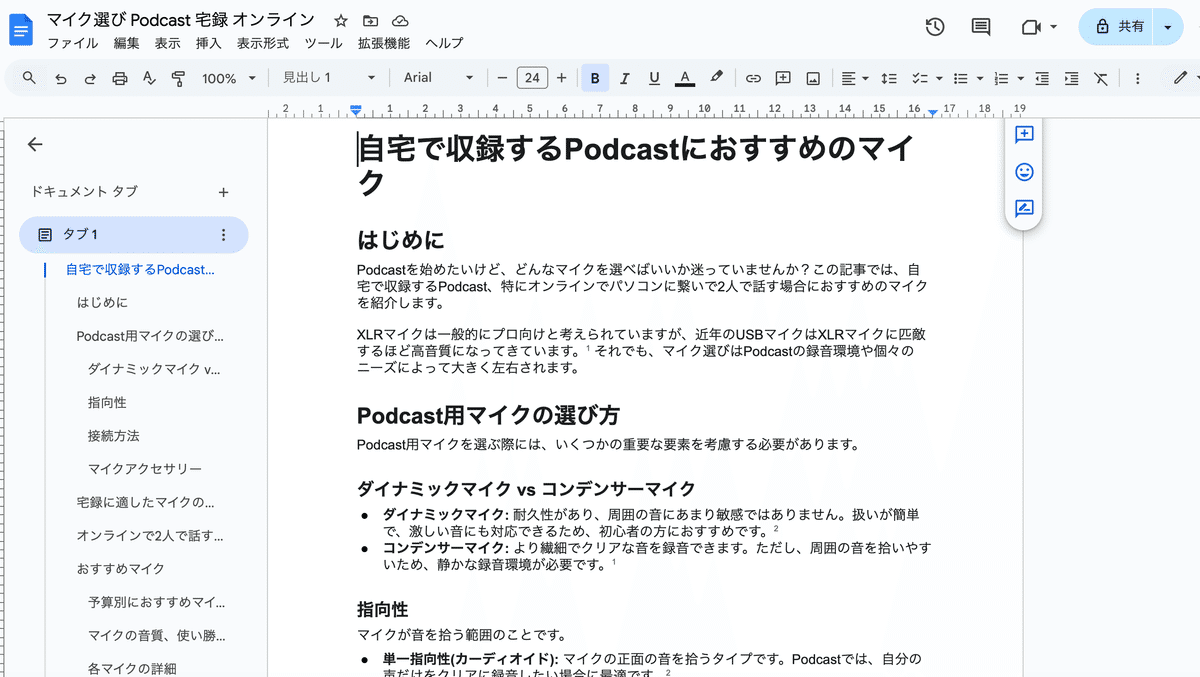Click the insert link icon

click(x=754, y=78)
